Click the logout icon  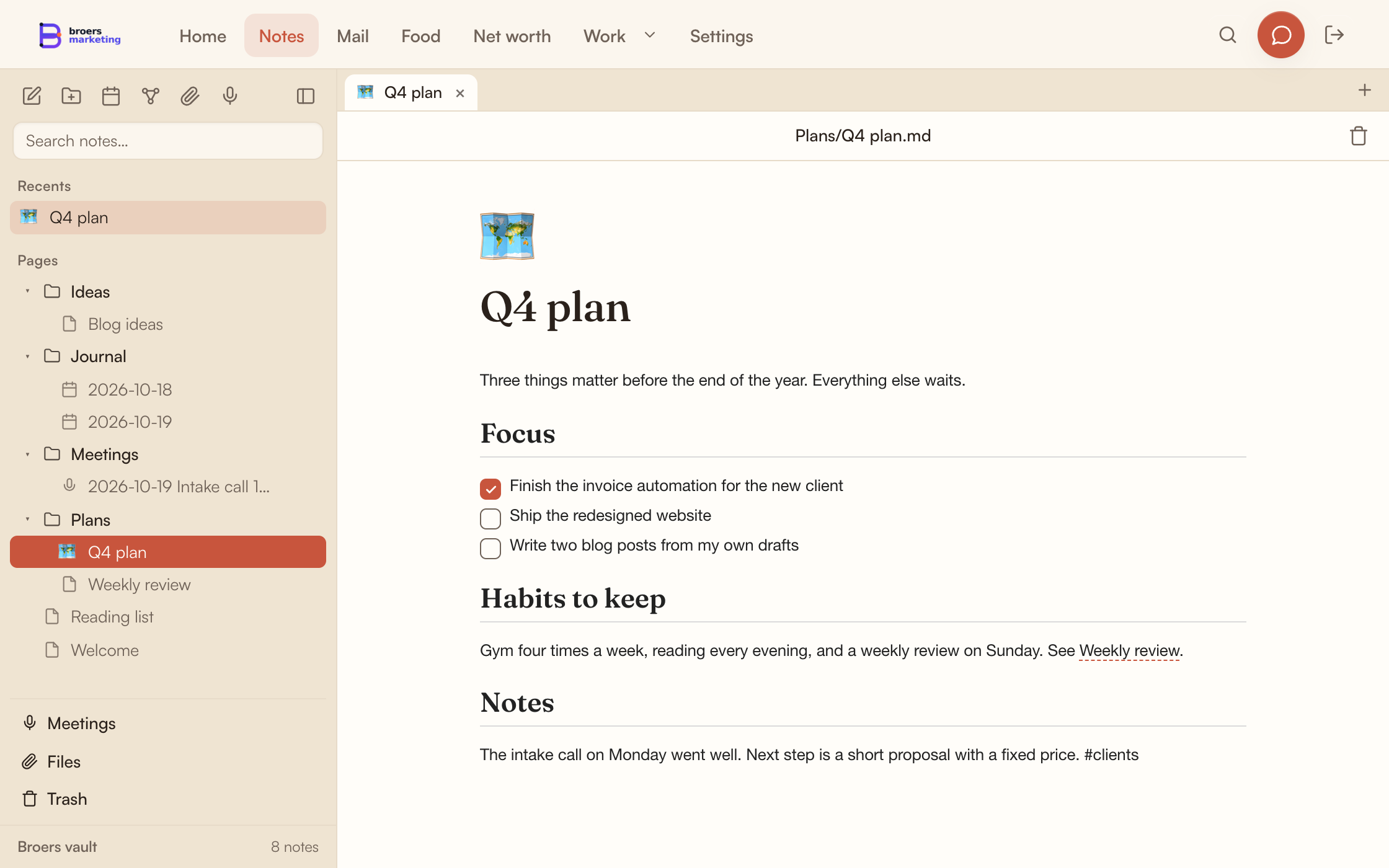point(1334,35)
